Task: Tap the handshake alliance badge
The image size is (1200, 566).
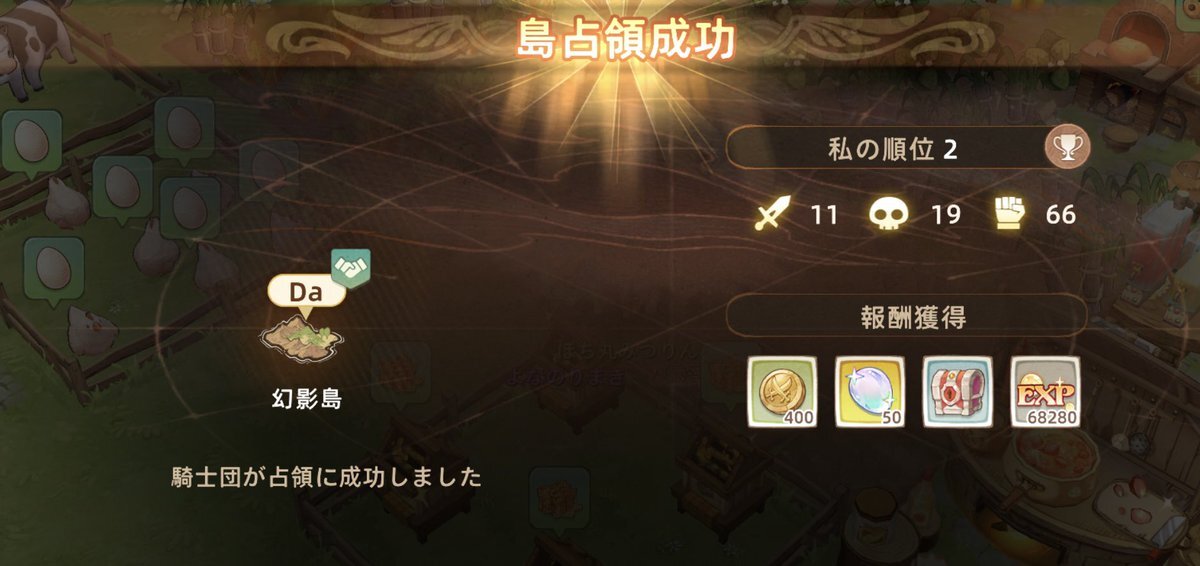Action: 351,267
